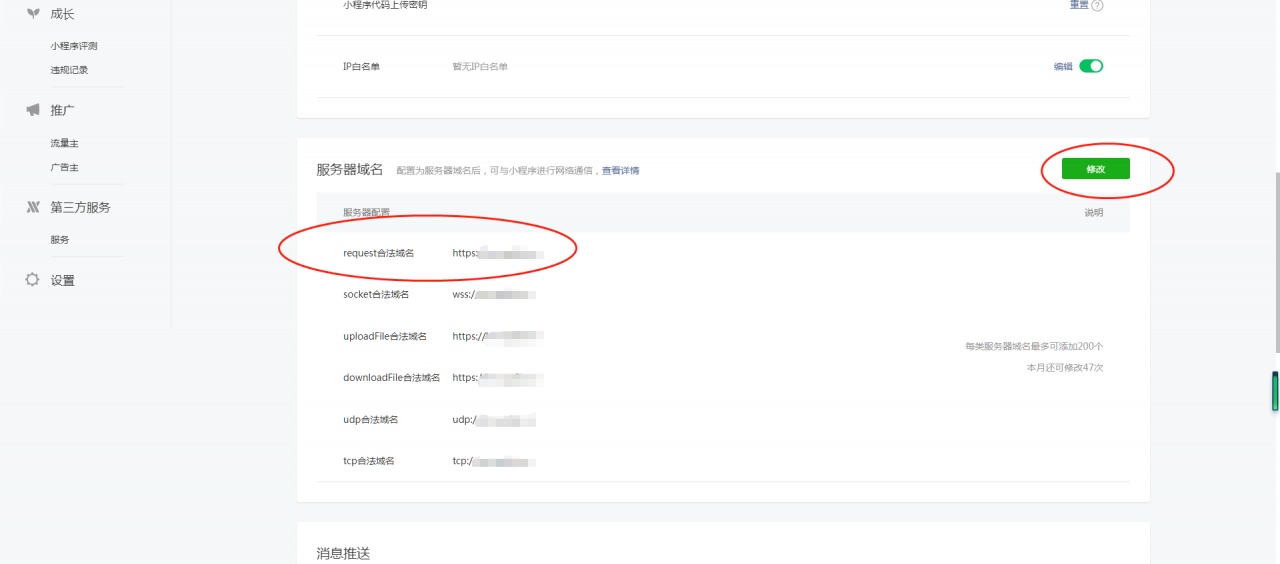Click the 第三方服务 icon in sidebar

33,207
